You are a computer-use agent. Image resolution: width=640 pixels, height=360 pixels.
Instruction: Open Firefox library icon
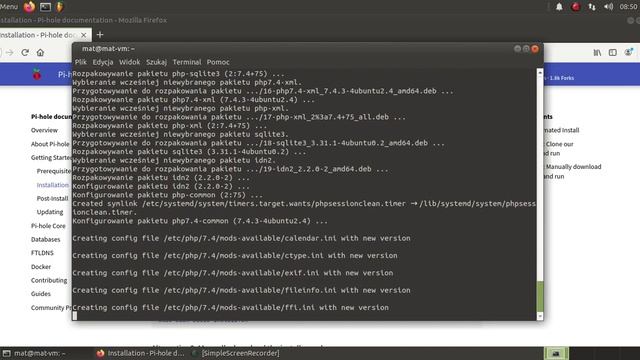click(597, 52)
